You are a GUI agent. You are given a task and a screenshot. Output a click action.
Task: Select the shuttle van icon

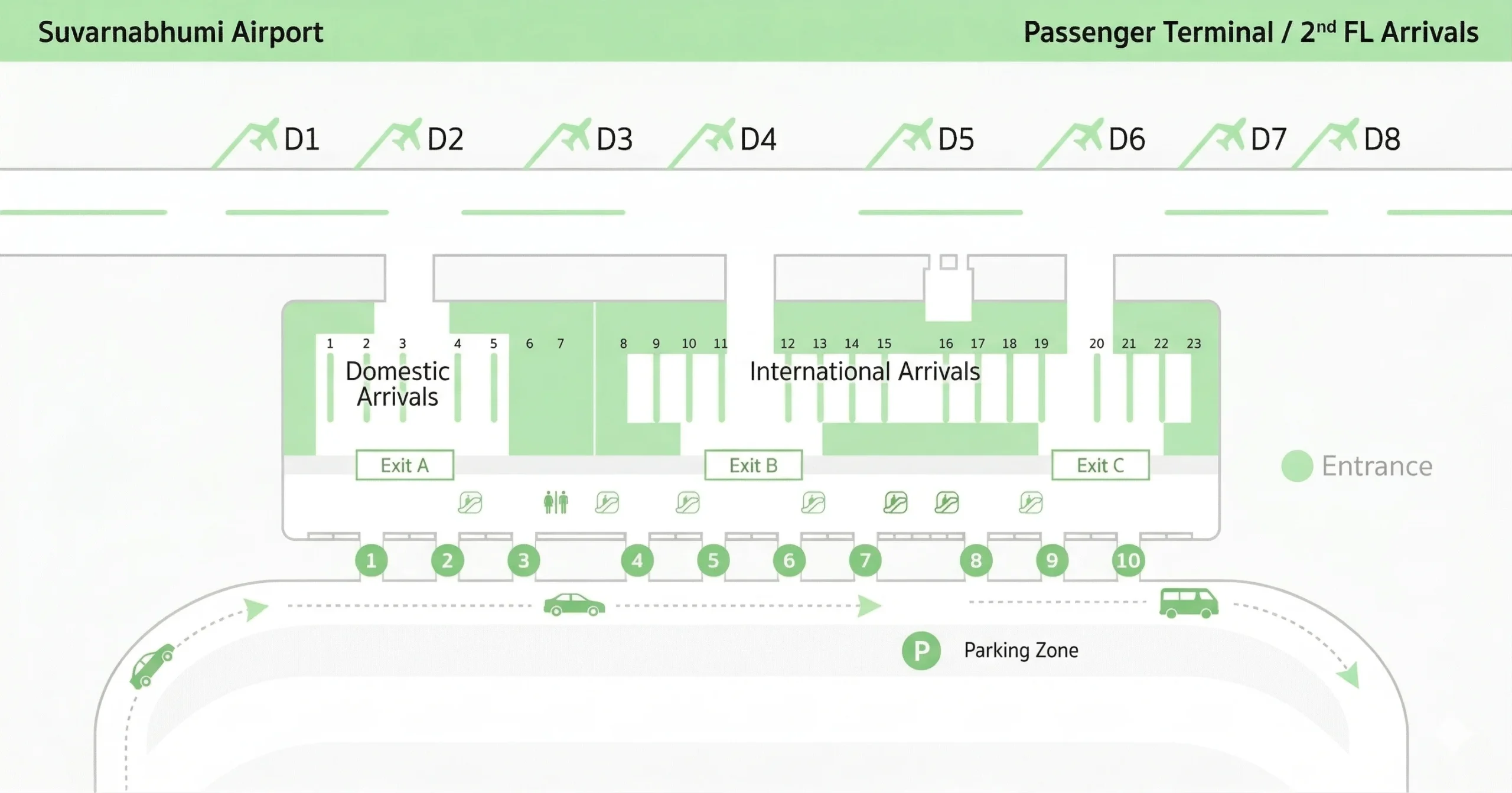1188,603
